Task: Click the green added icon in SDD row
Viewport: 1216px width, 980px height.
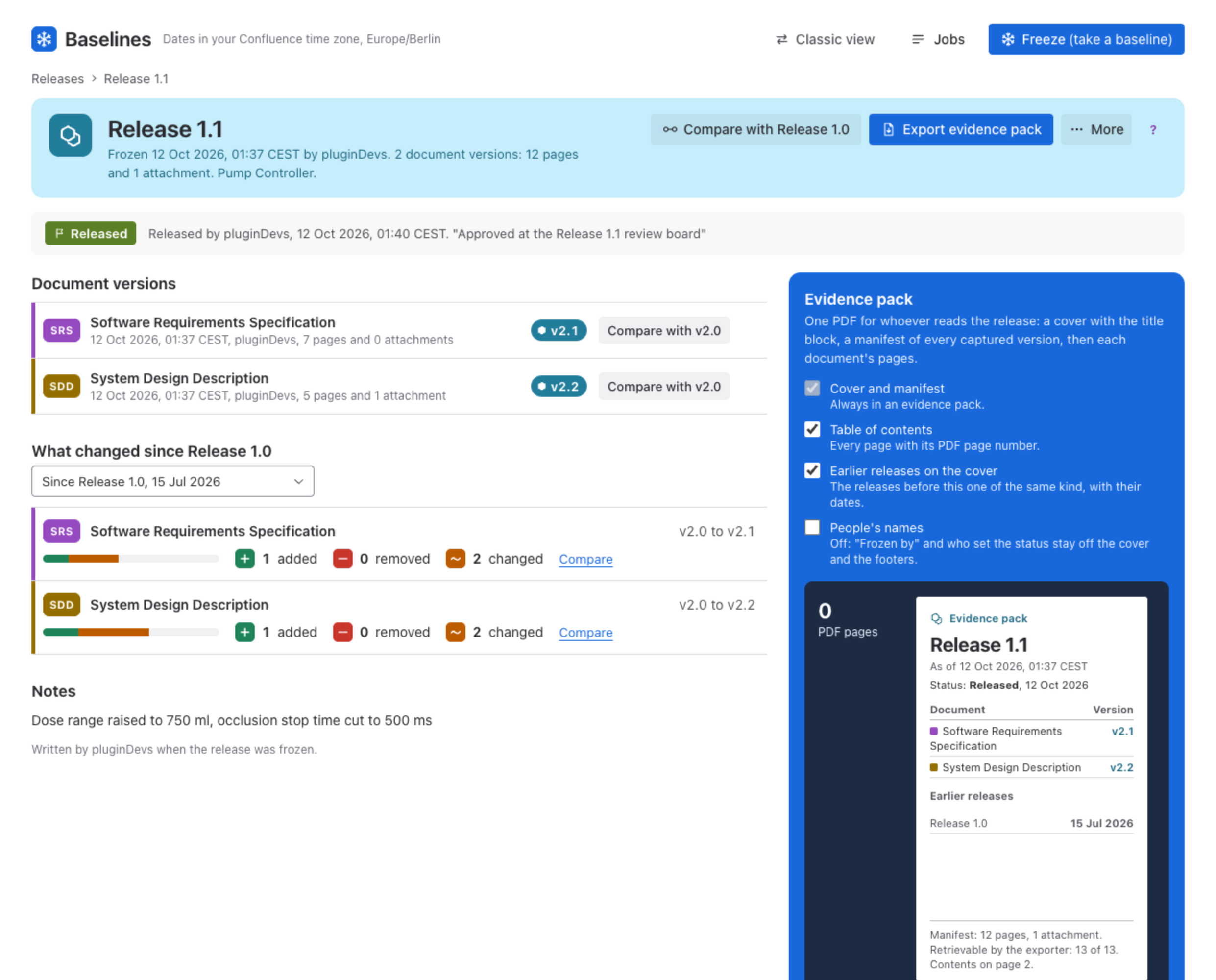Action: click(245, 632)
